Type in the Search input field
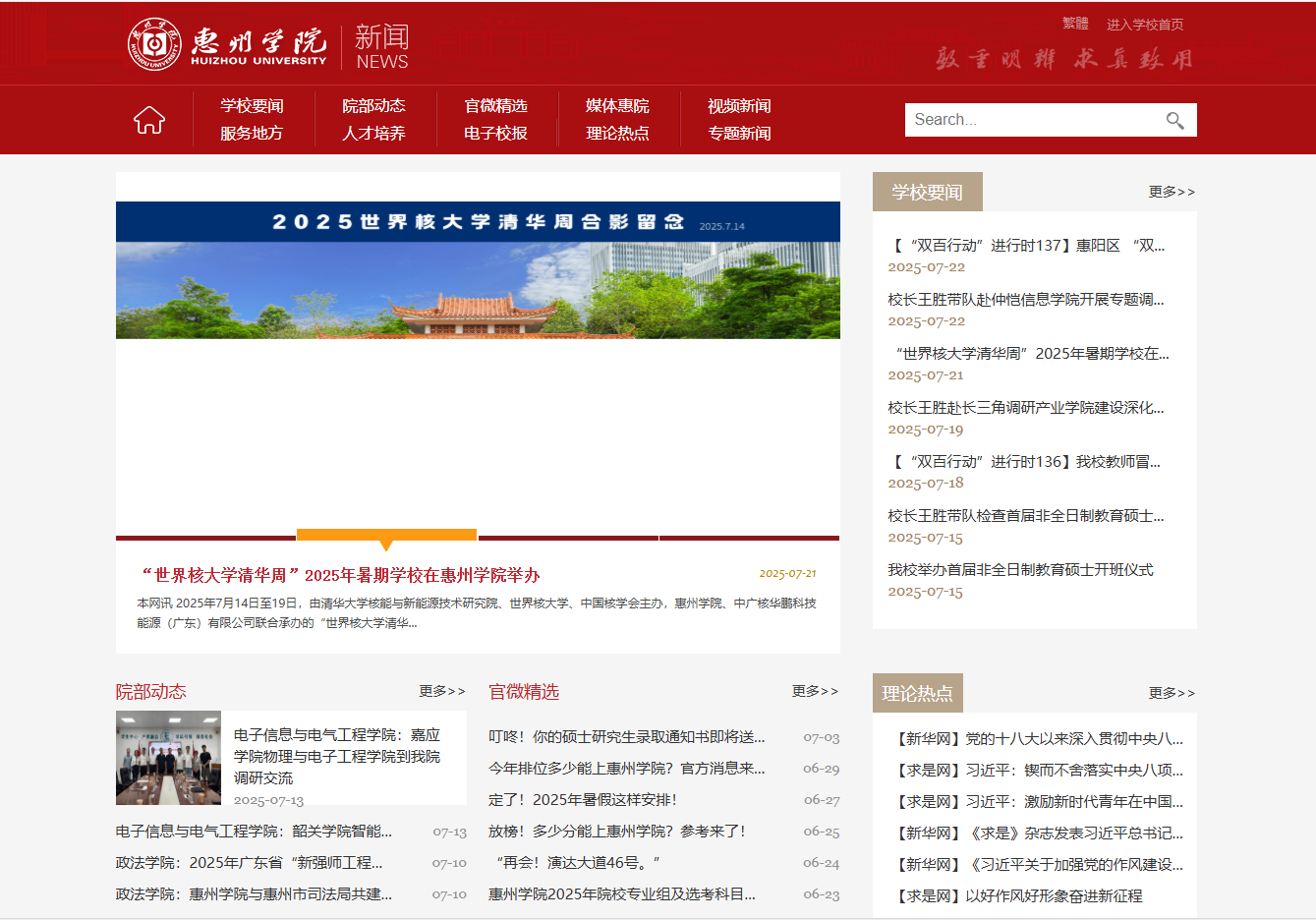This screenshot has height=920, width=1316. [x=1032, y=120]
